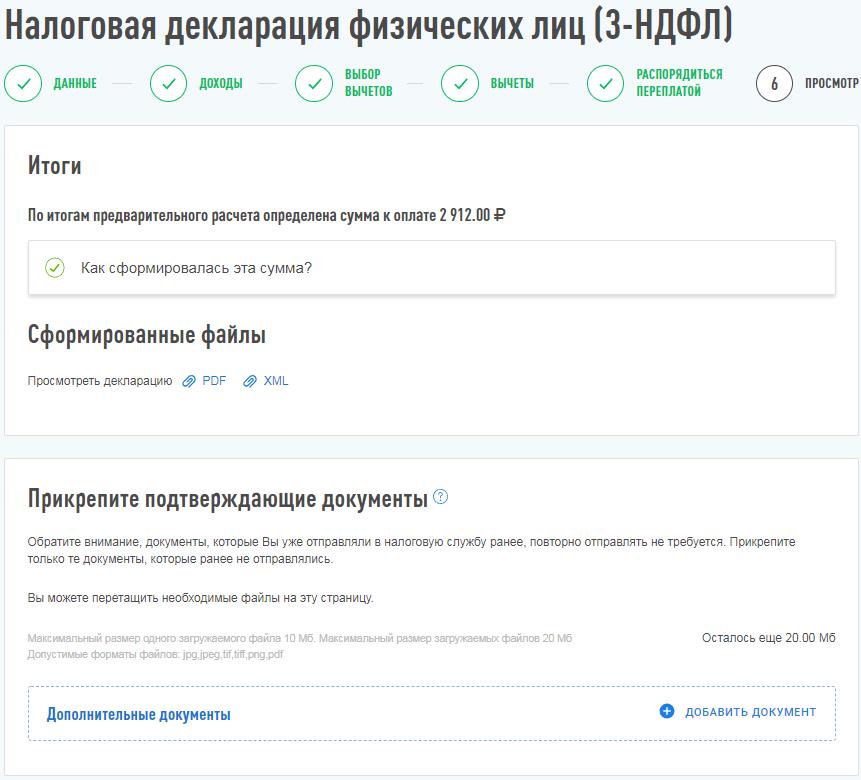This screenshot has height=780, width=861.
Task: Click the checkmark icon for Распорядиться переплатой
Action: tap(606, 84)
